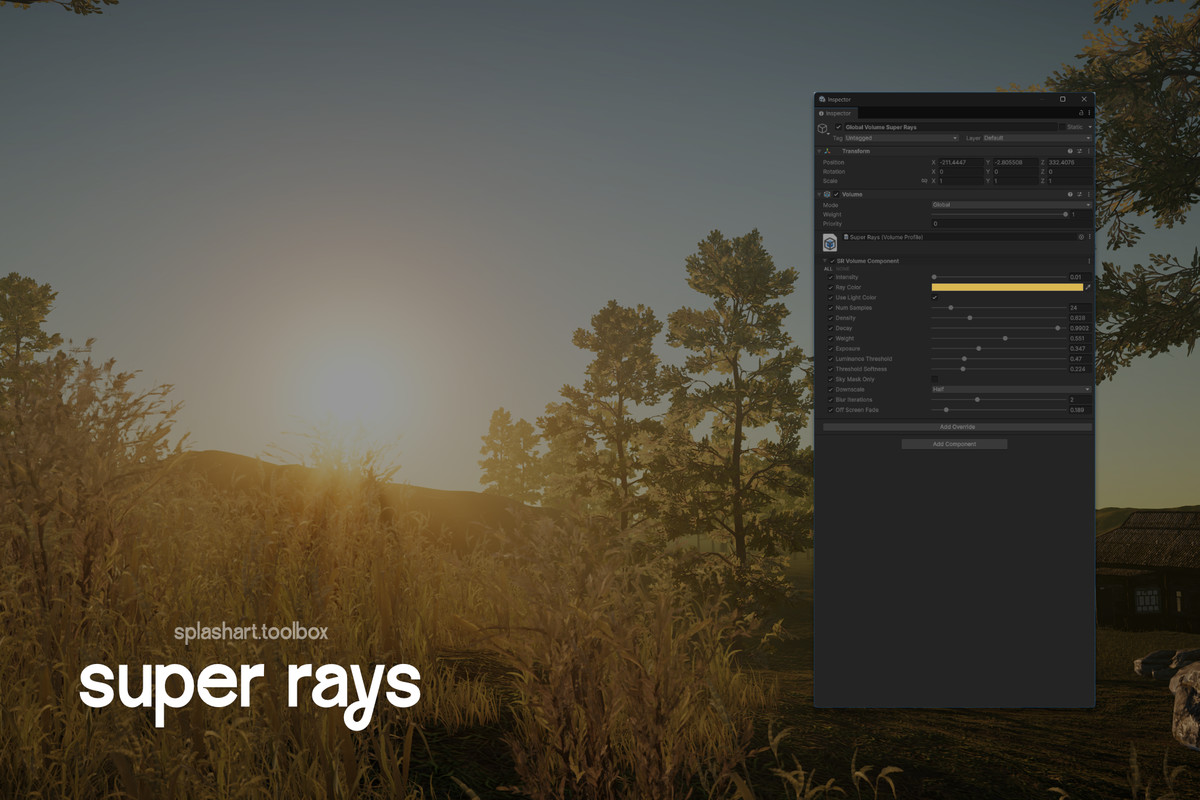Screen dimensions: 1200x800
Task: Toggle Decay override checkbox
Action: pyautogui.click(x=830, y=328)
